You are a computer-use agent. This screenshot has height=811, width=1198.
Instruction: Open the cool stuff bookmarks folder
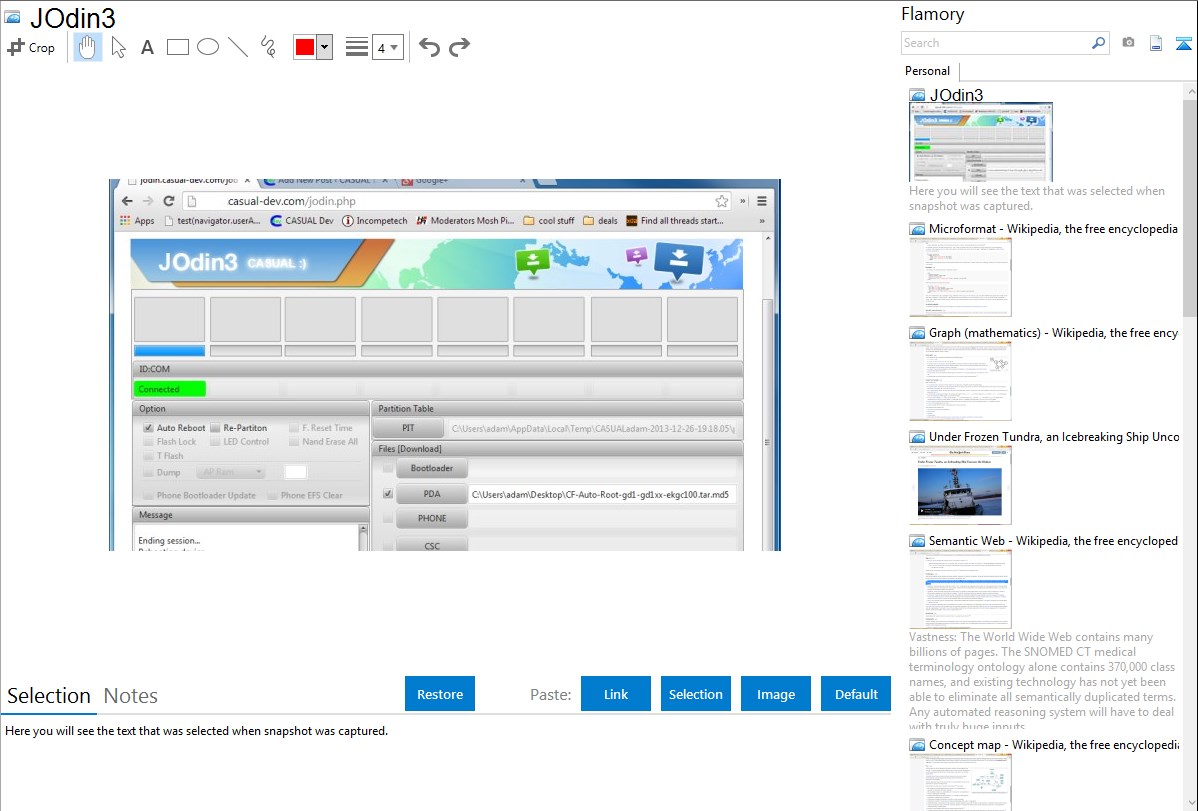549,221
